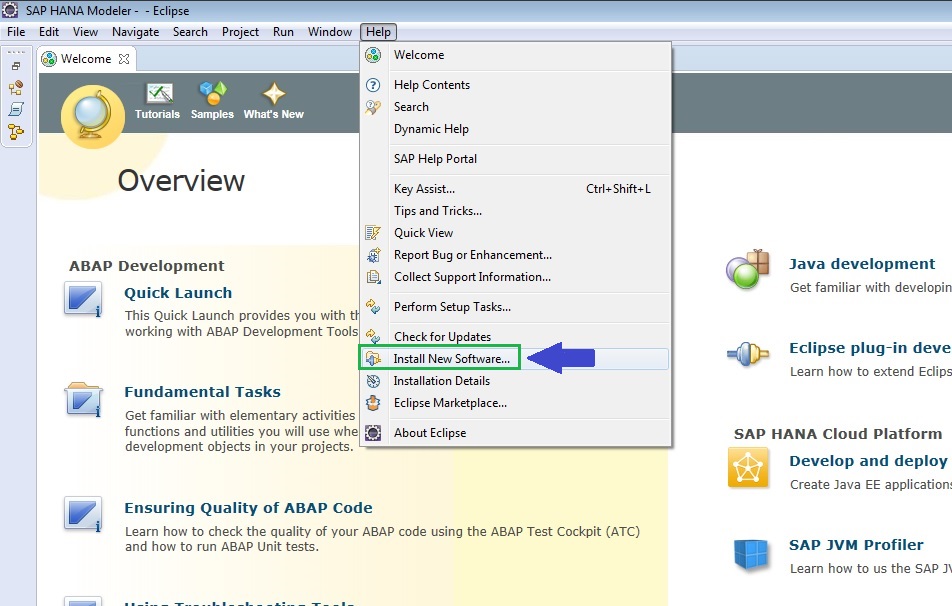This screenshot has width=952, height=606.
Task: Choose Quick View from Help menu
Action: (x=515, y=233)
